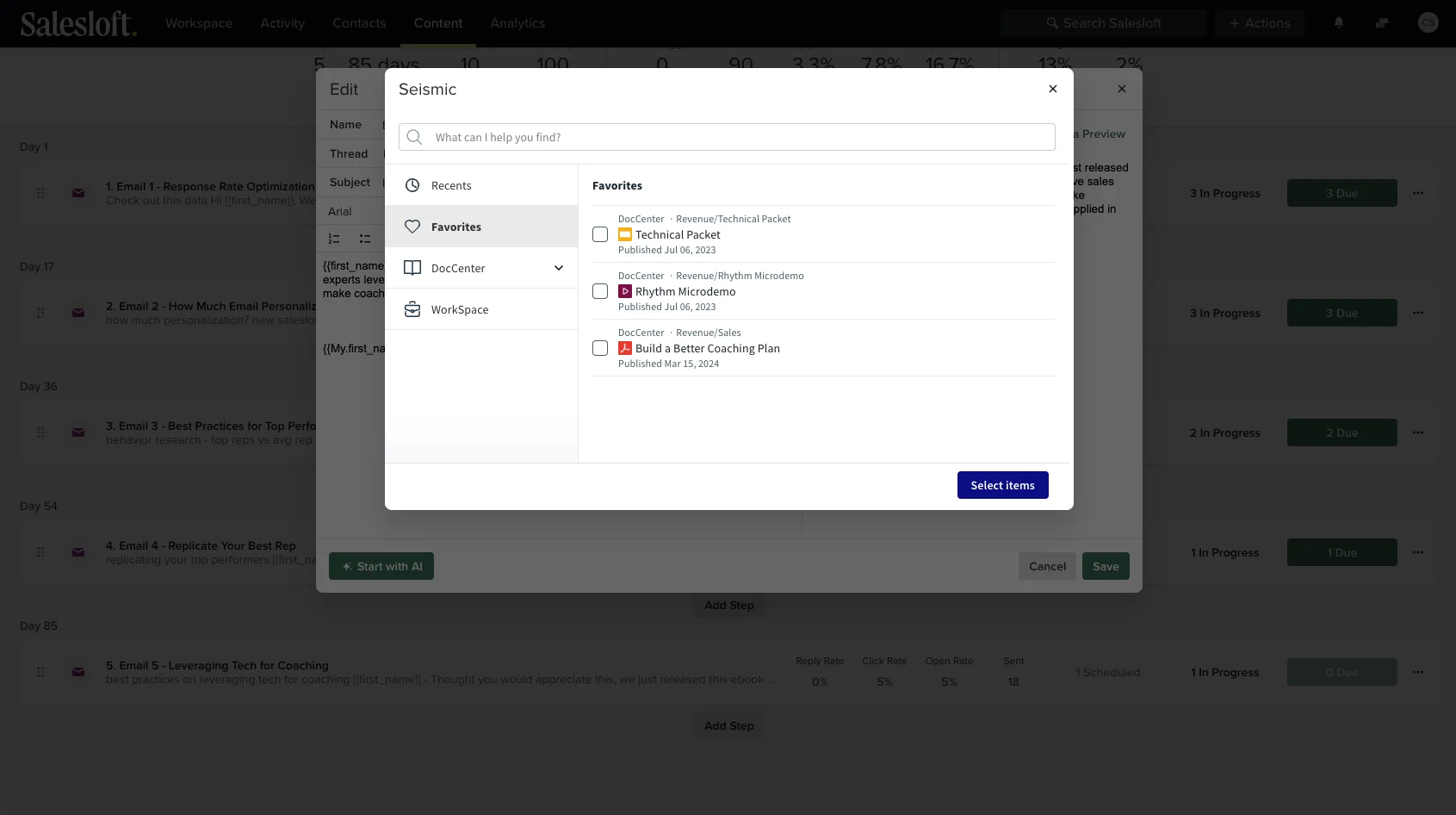
Task: Click envelope icon of Email 1 step
Action: pyautogui.click(x=78, y=193)
